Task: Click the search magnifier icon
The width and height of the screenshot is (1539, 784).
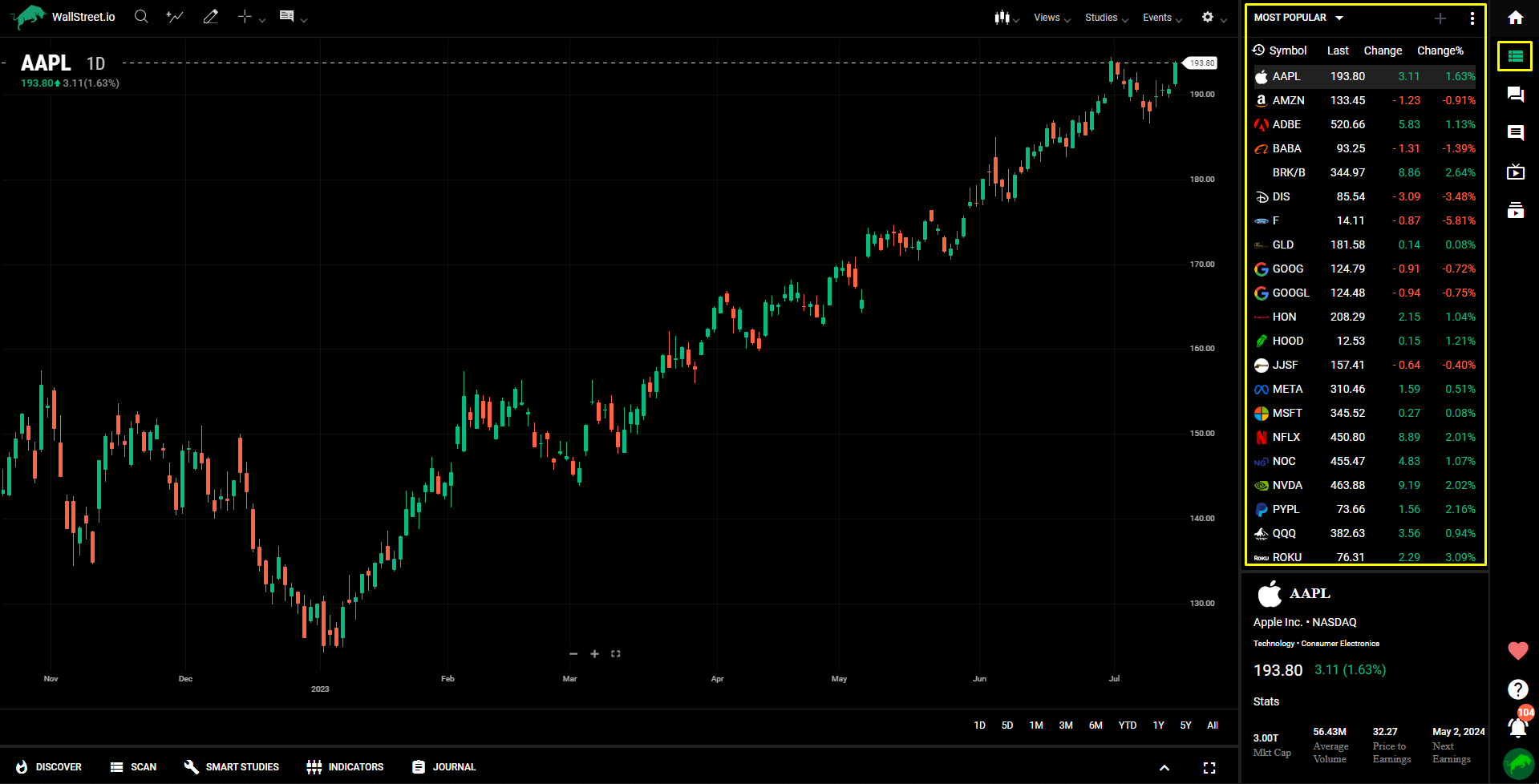Action: tap(141, 16)
